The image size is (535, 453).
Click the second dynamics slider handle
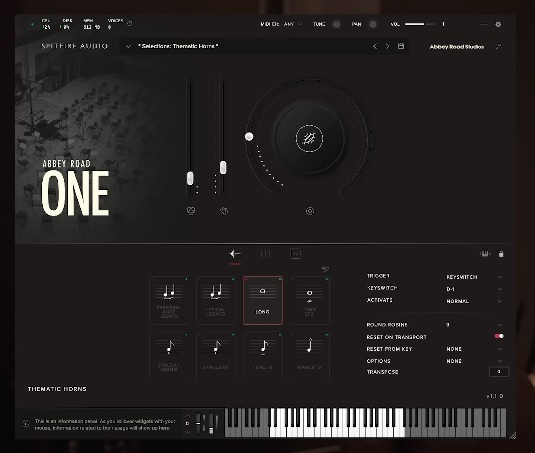tap(223, 167)
